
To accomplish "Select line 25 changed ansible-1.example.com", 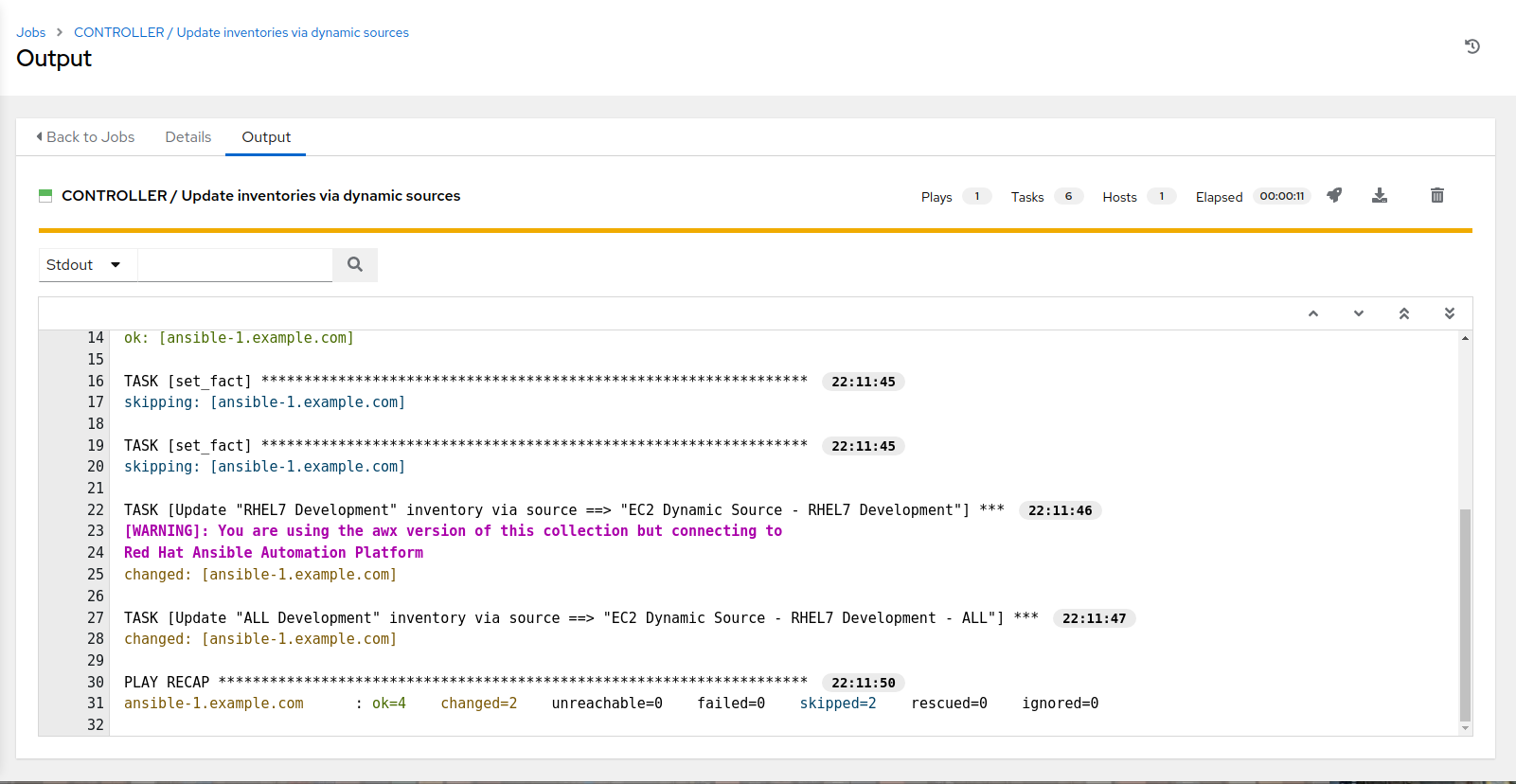I will 260,575.
